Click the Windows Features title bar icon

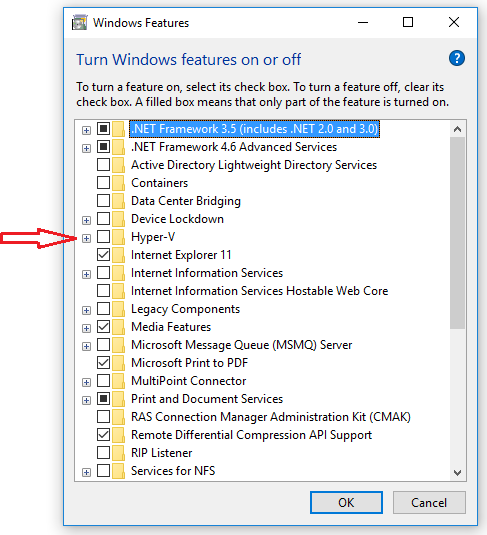[x=80, y=23]
